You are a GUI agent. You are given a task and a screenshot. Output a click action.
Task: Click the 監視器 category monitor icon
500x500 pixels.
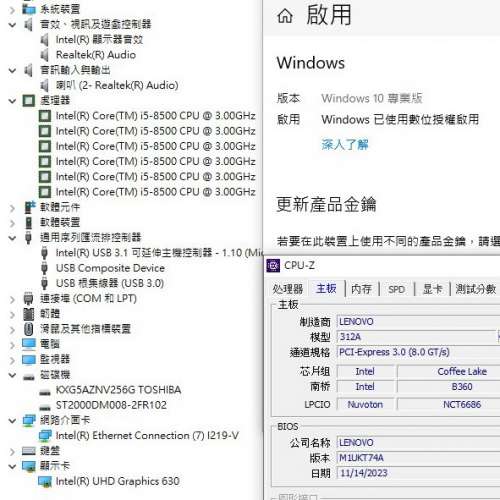coord(29,359)
